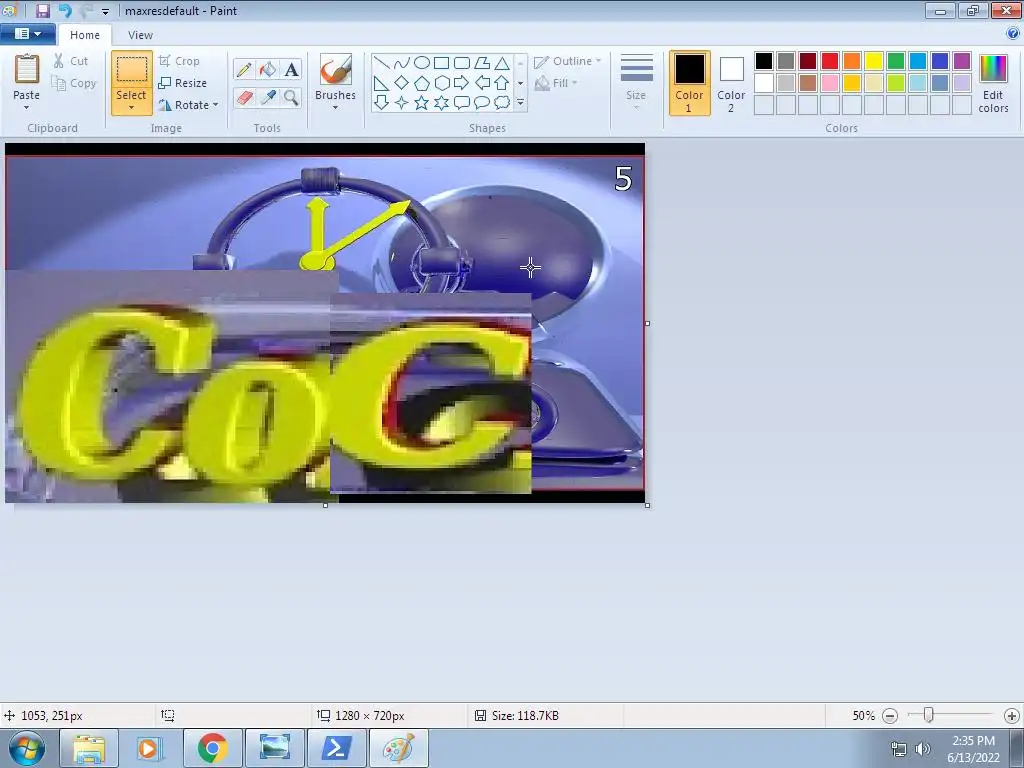Choose the Right triangle shape

pos(382,83)
